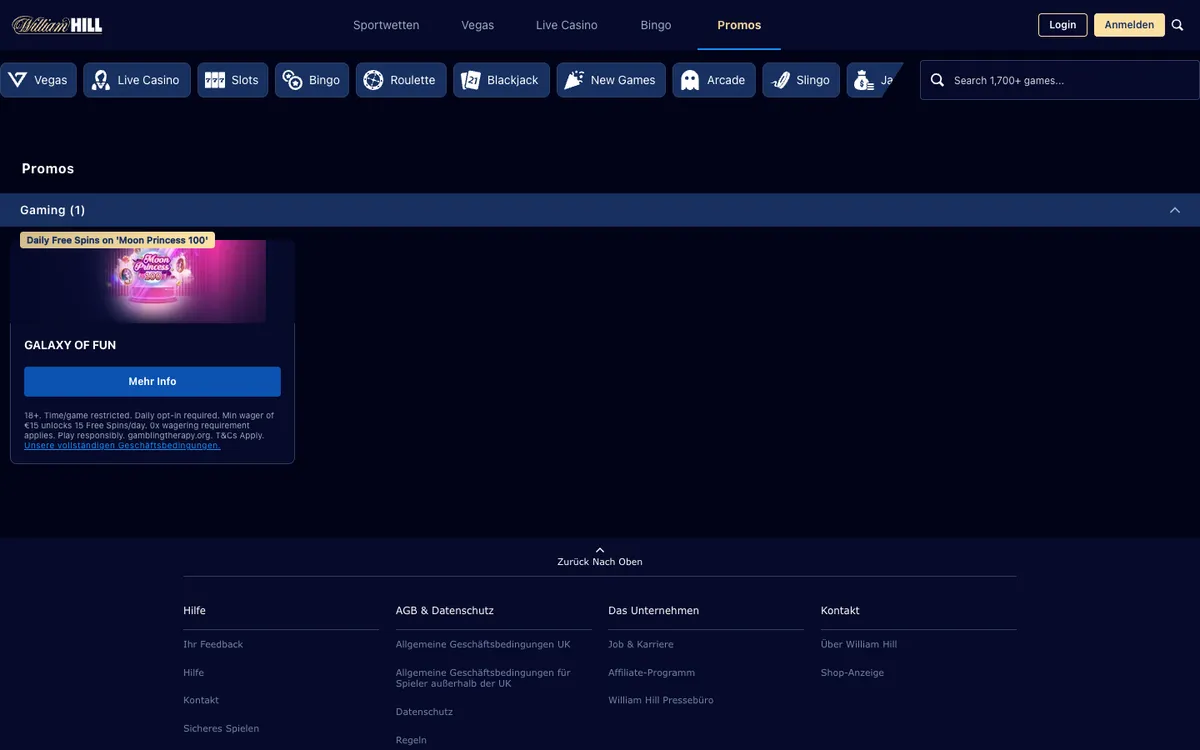Open Allgemeine Geschäftsbedingungen UK link

(483, 644)
